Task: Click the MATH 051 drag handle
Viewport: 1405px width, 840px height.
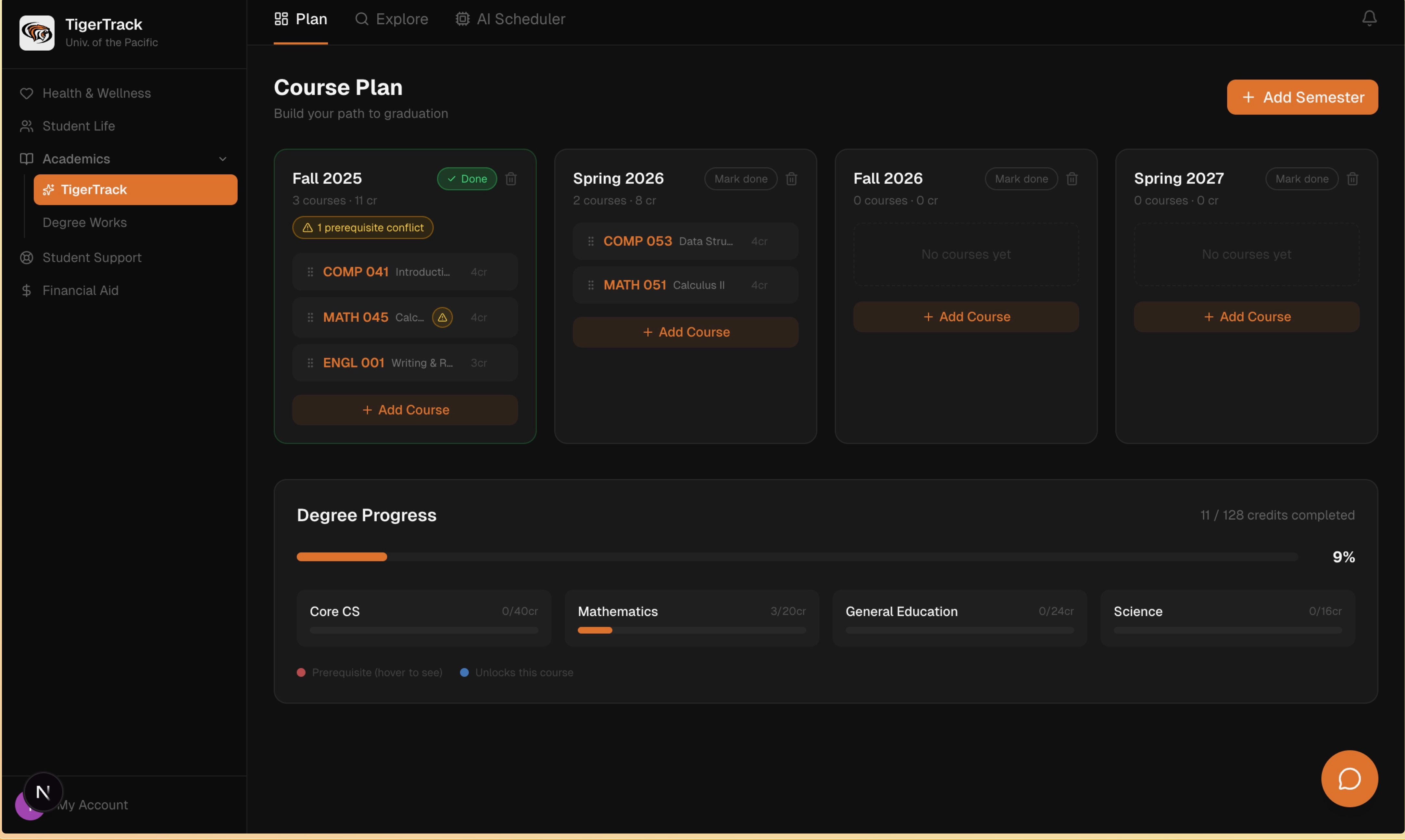Action: click(x=590, y=285)
